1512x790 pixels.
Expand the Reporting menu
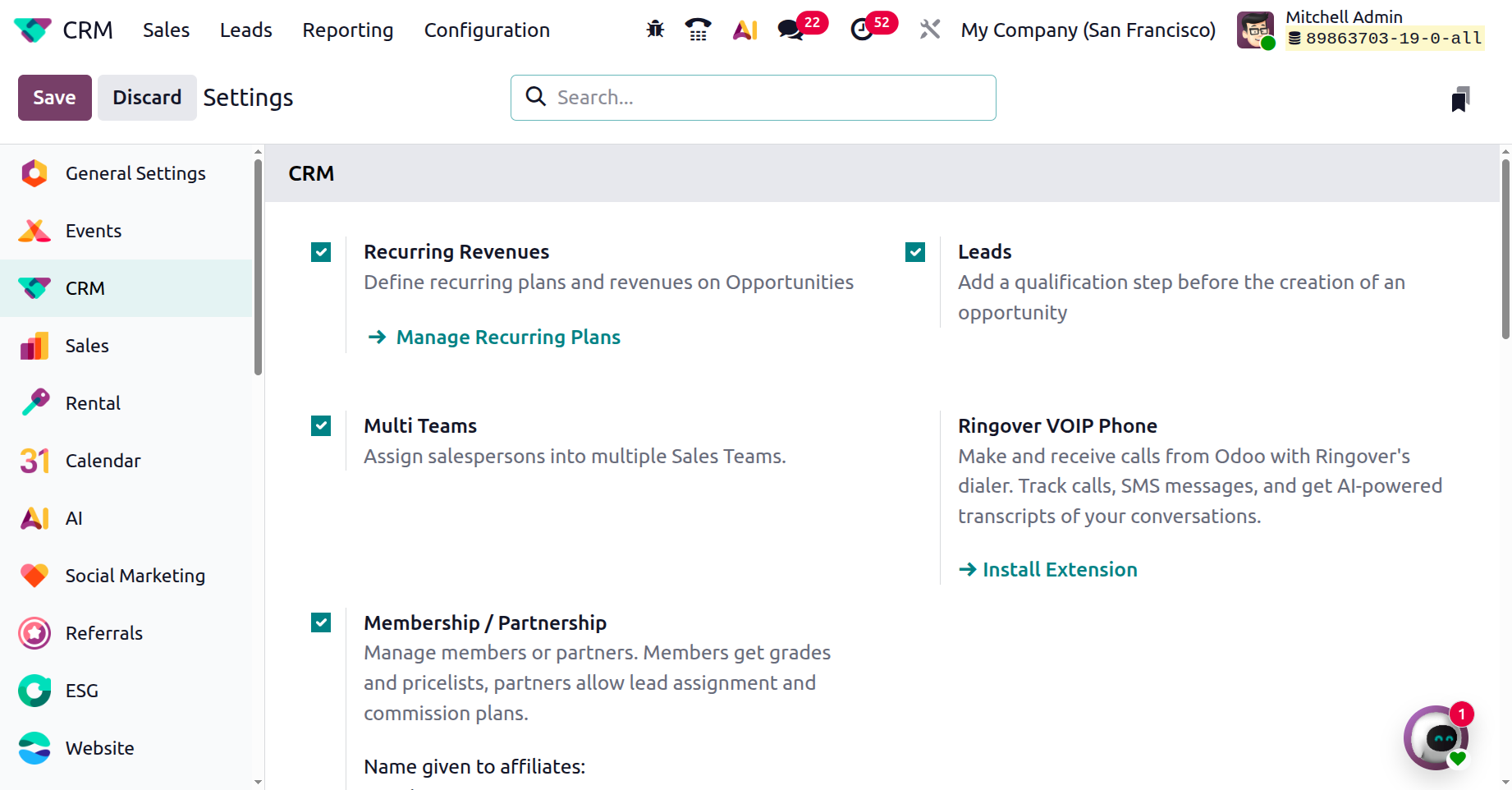tap(348, 30)
